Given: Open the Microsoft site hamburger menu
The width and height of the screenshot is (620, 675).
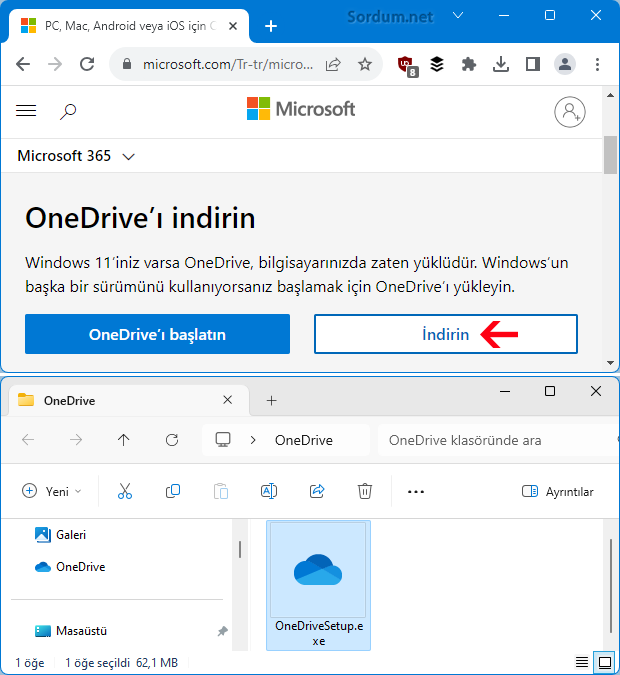Looking at the screenshot, I should (26, 111).
